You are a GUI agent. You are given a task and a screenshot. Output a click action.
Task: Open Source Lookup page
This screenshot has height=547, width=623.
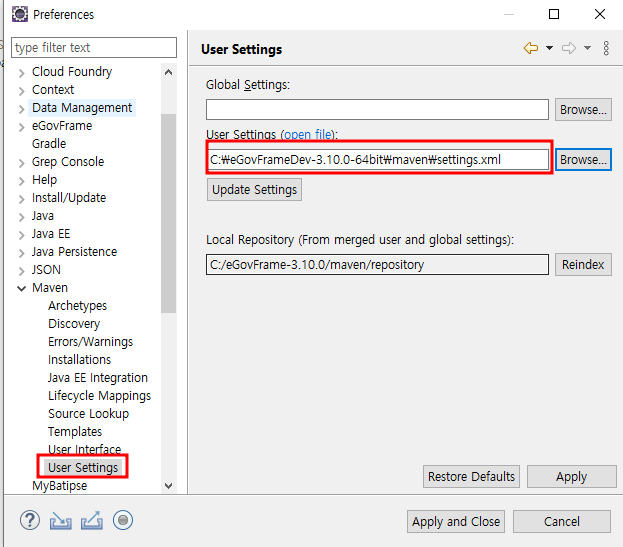click(88, 414)
